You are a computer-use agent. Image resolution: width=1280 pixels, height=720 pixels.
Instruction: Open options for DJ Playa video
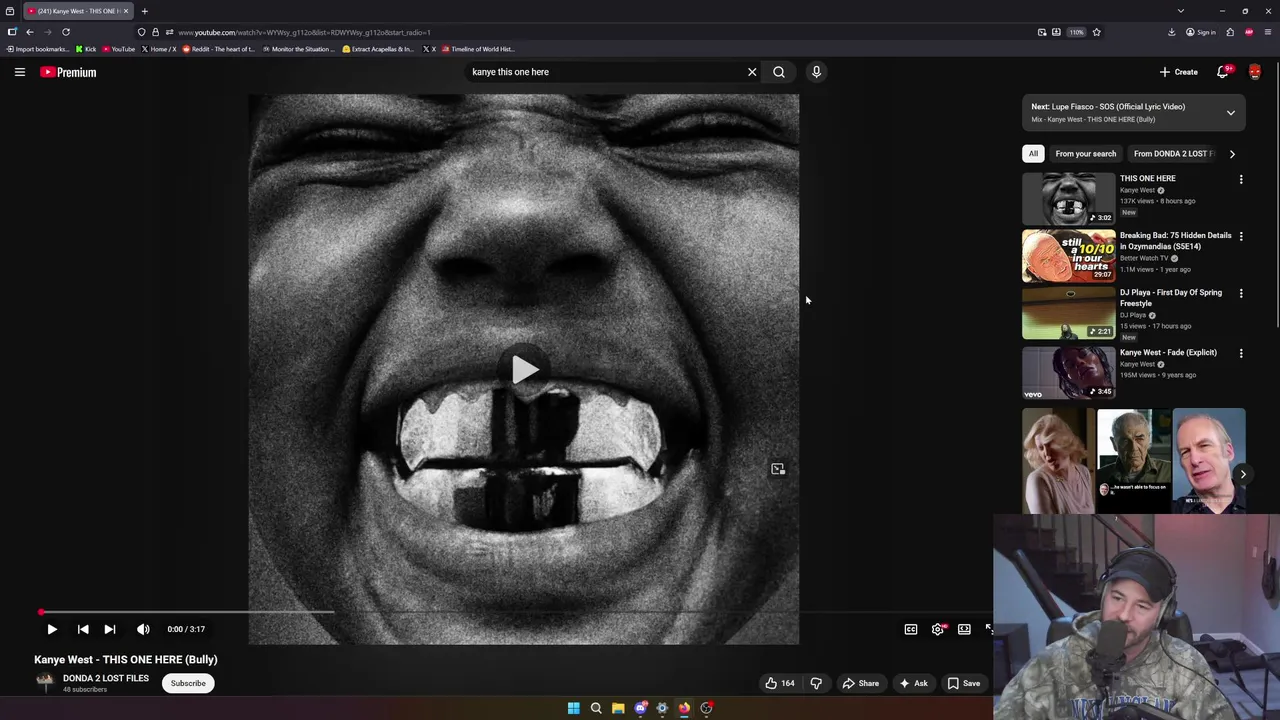point(1241,294)
